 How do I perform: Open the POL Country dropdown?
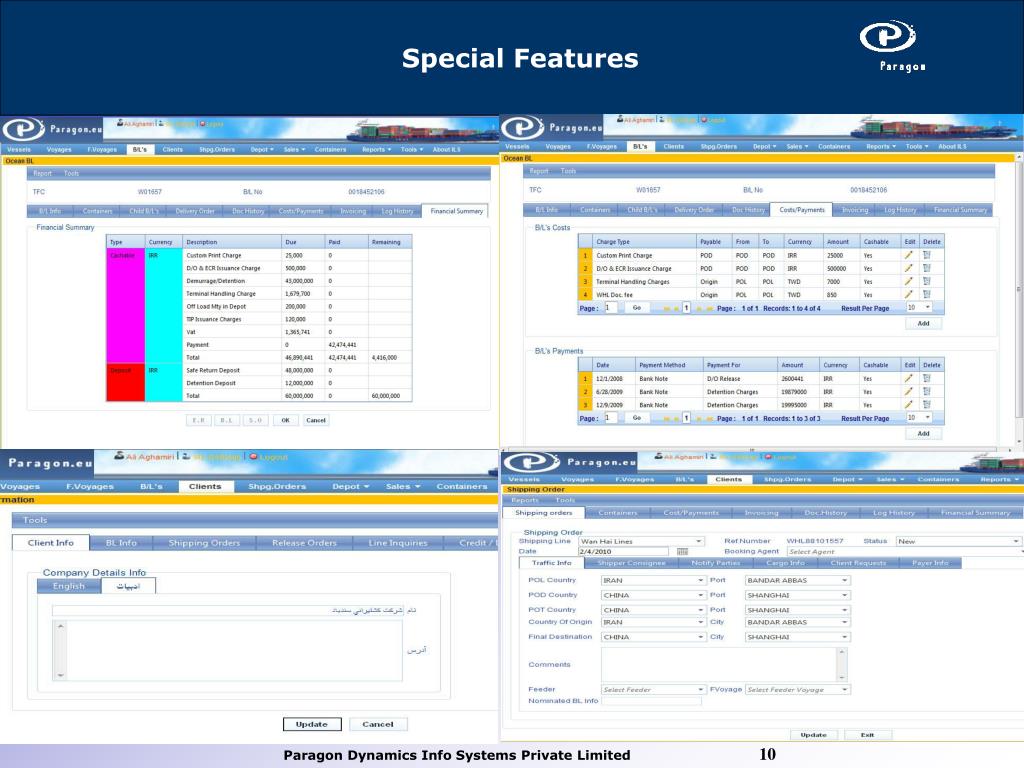coord(652,580)
